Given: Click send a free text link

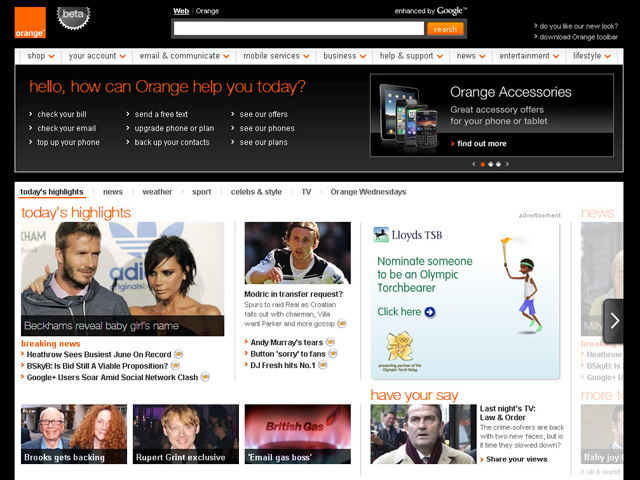Looking at the screenshot, I should pyautogui.click(x=161, y=114).
